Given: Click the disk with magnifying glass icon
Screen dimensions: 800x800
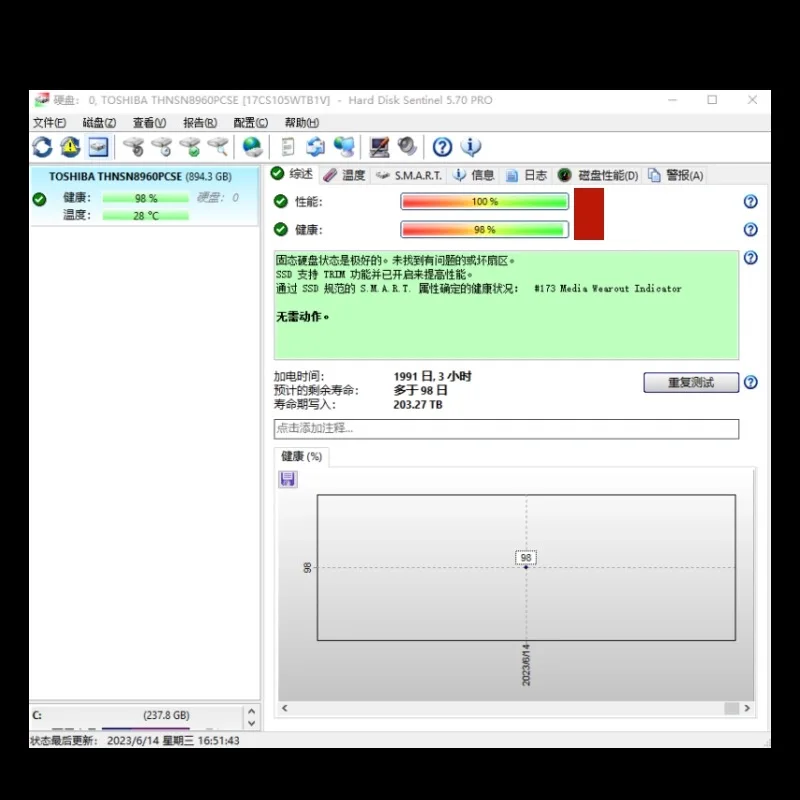Looking at the screenshot, I should point(218,147).
